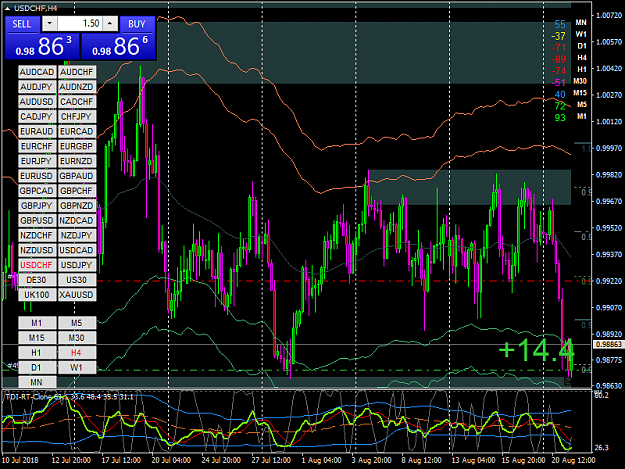Switch timeframe to D1
The width and height of the screenshot is (625, 469).
pos(37,367)
